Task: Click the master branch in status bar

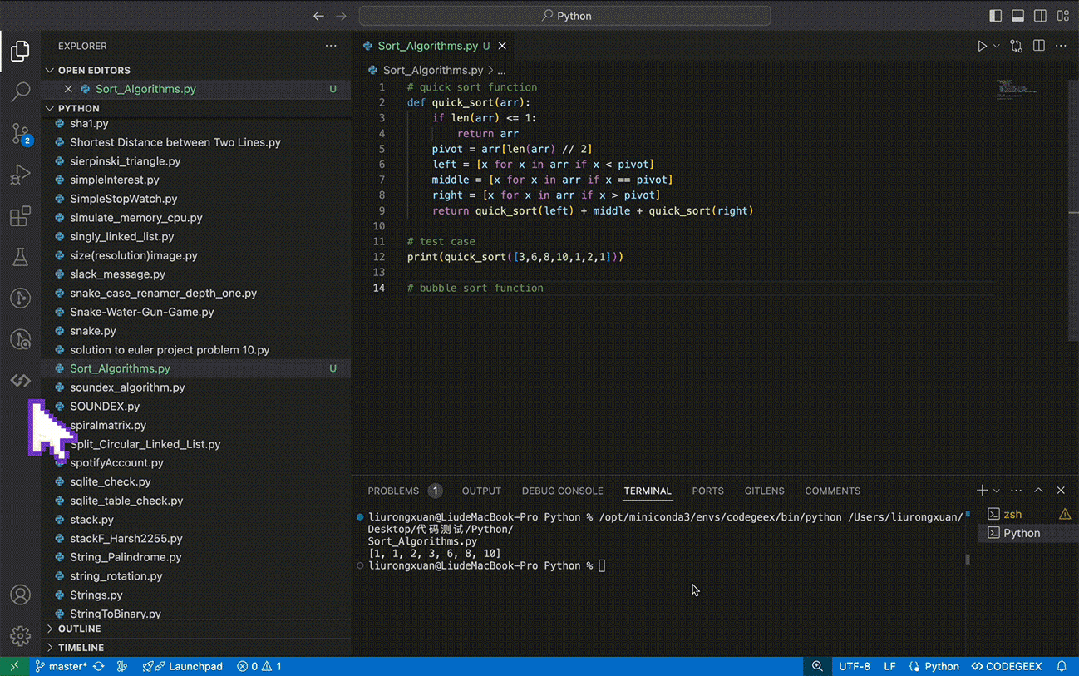Action: coord(67,666)
